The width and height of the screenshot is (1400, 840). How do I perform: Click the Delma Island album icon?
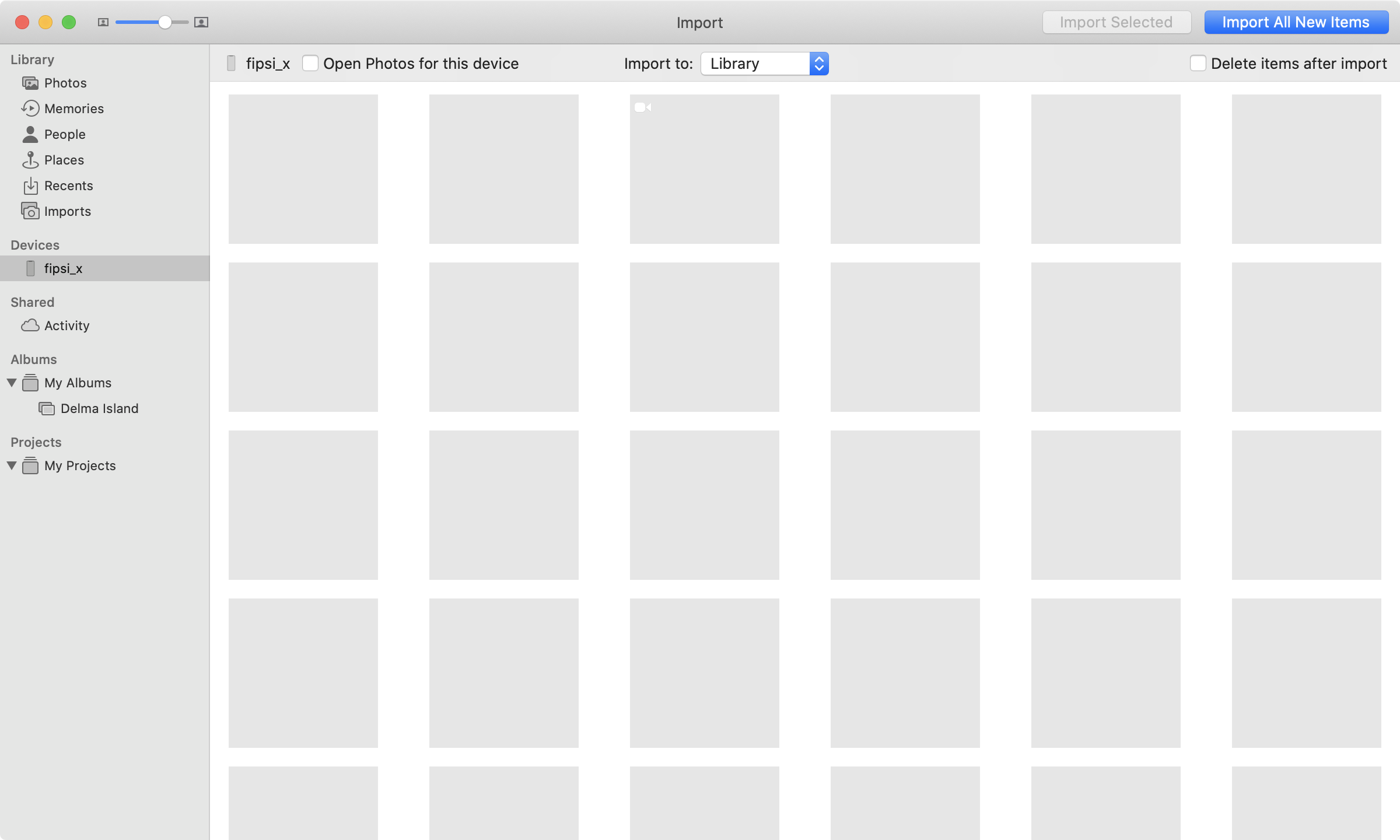pyautogui.click(x=47, y=408)
